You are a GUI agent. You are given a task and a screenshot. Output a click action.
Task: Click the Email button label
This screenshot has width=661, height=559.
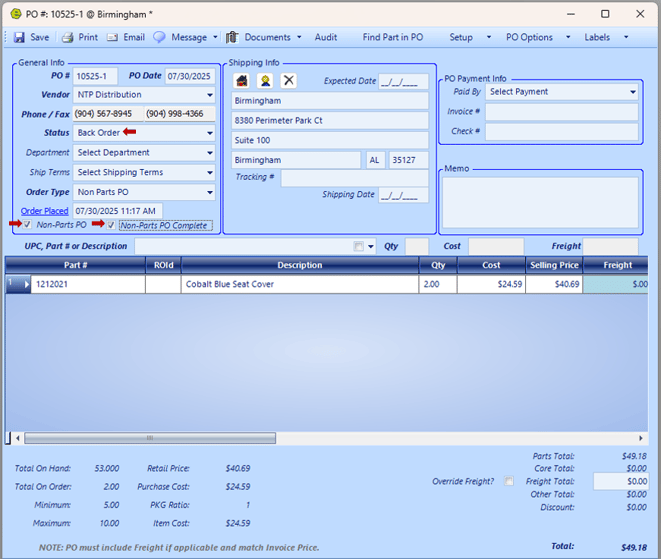(x=134, y=37)
